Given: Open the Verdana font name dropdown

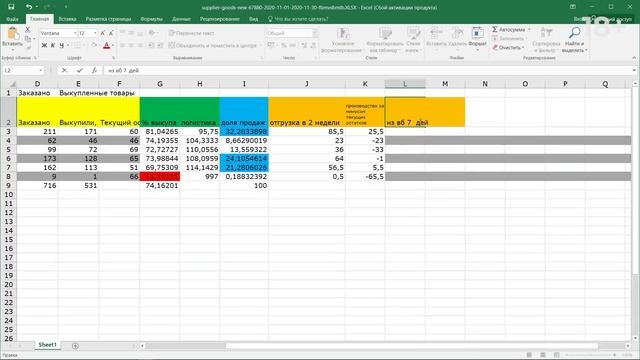Looking at the screenshot, I should (75, 33).
